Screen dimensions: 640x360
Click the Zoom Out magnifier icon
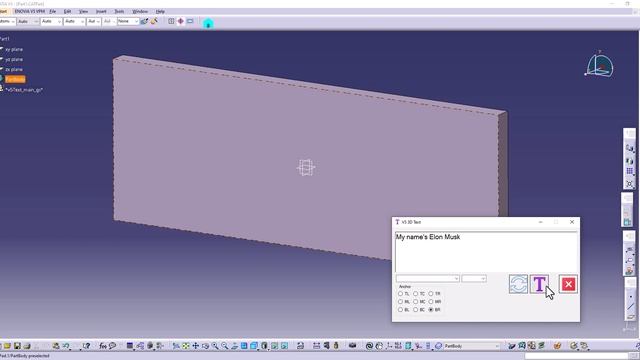pyautogui.click(x=224, y=346)
